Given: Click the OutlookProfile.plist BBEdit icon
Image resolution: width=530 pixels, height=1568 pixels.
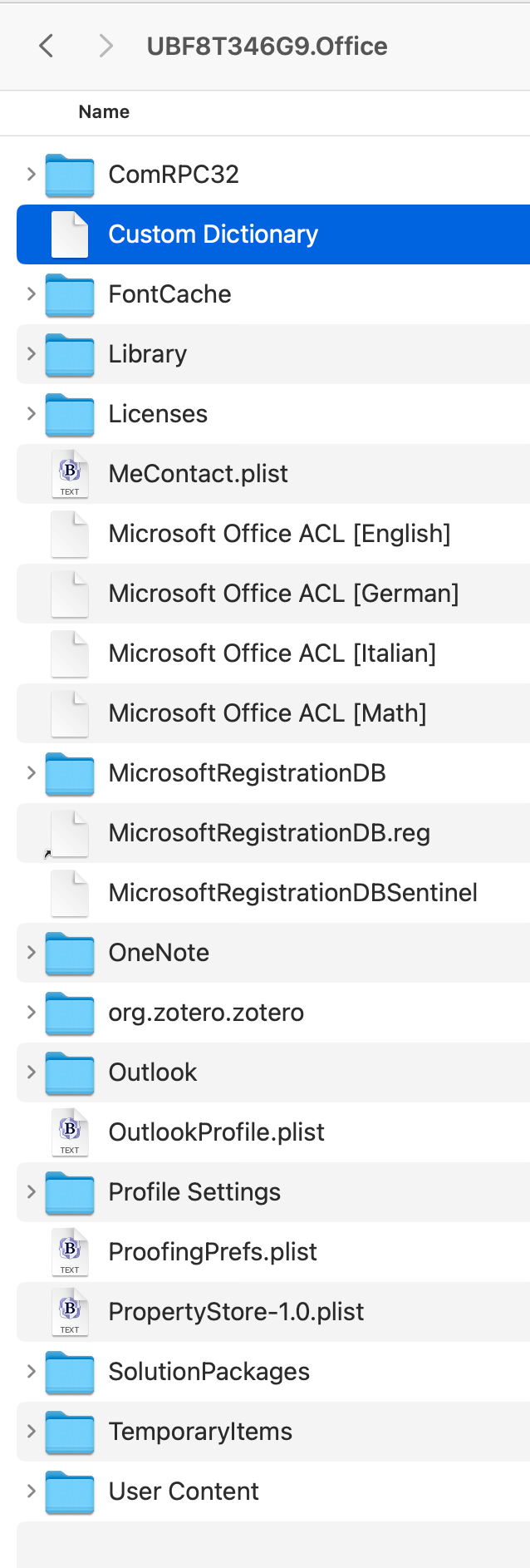Looking at the screenshot, I should click(70, 1132).
